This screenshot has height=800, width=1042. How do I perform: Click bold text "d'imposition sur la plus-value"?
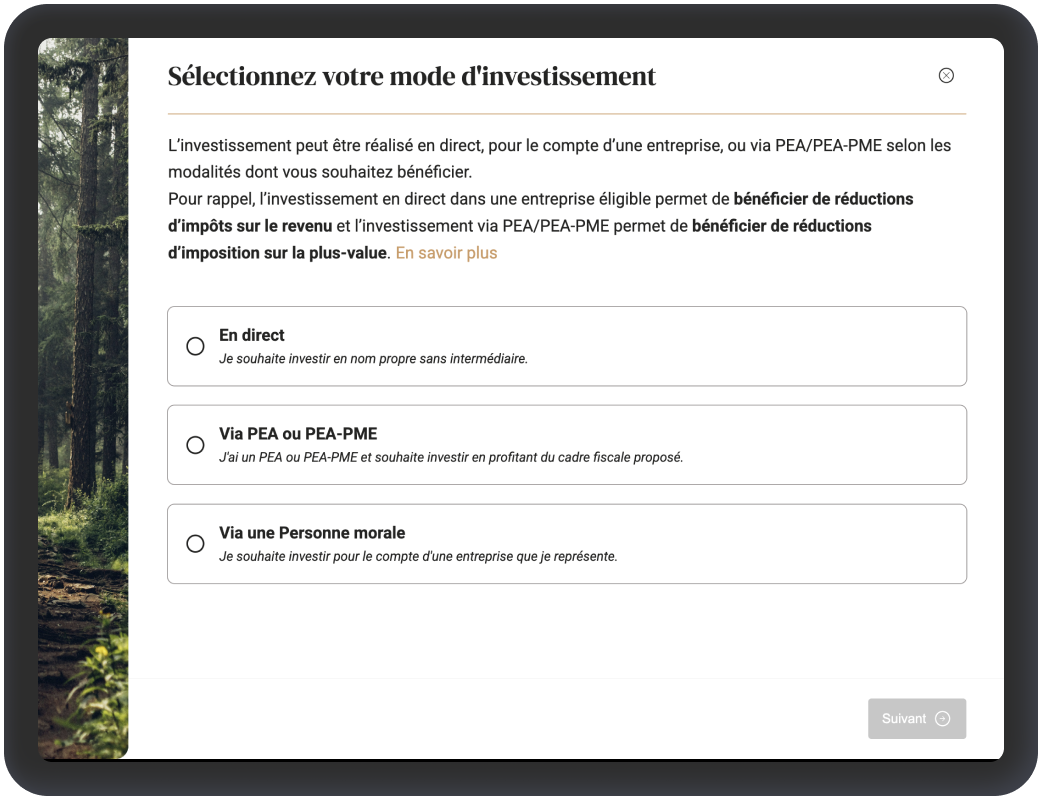coord(277,253)
